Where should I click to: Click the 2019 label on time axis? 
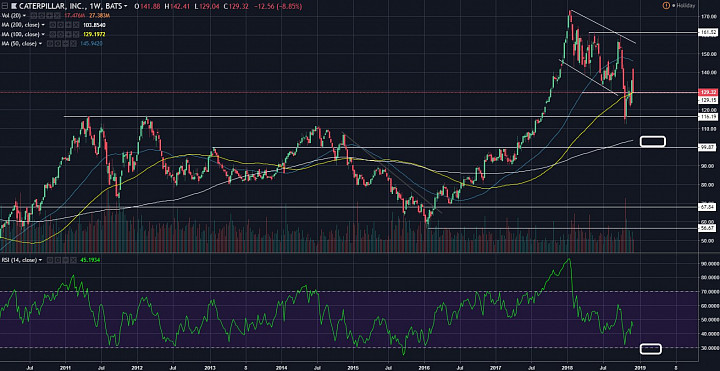tap(641, 367)
